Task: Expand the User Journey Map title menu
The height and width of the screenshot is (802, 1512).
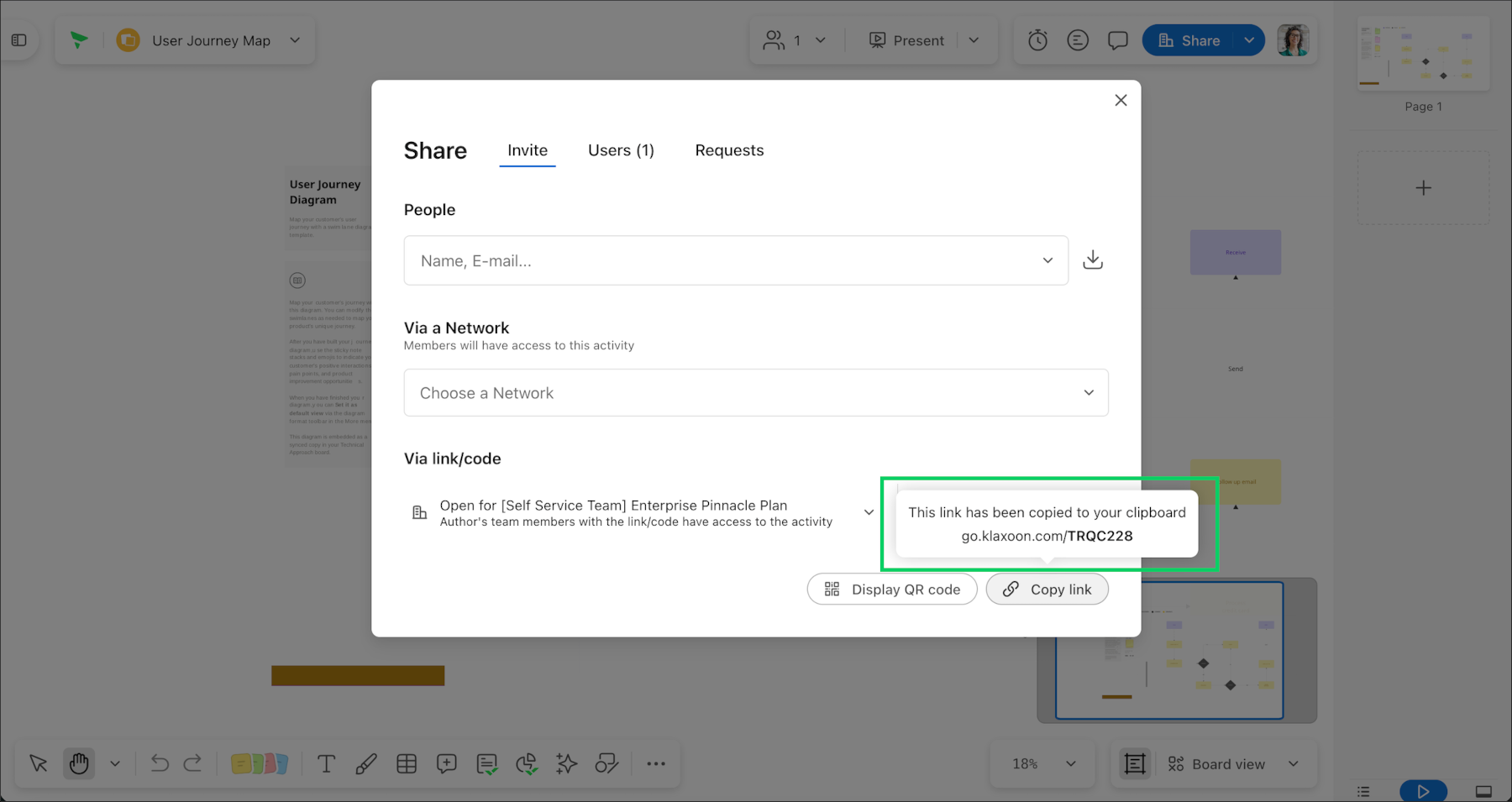Action: 295,40
